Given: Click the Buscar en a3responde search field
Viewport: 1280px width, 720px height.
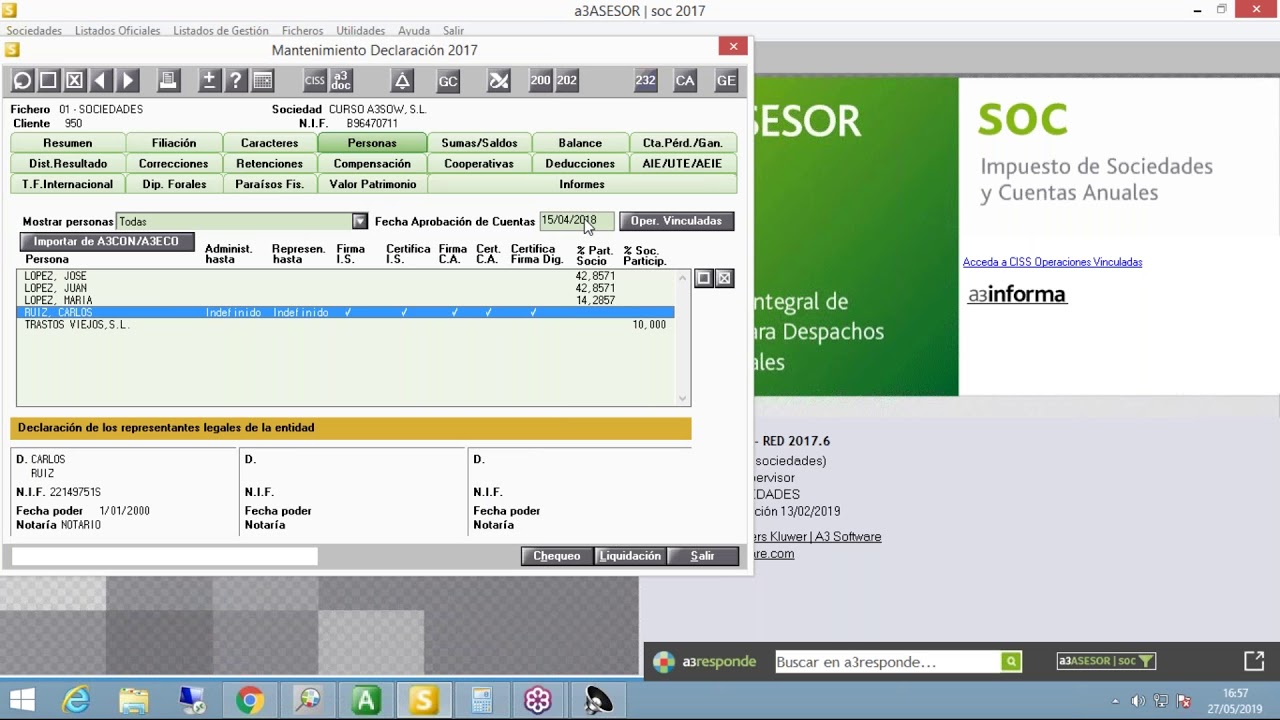Looking at the screenshot, I should [x=888, y=661].
